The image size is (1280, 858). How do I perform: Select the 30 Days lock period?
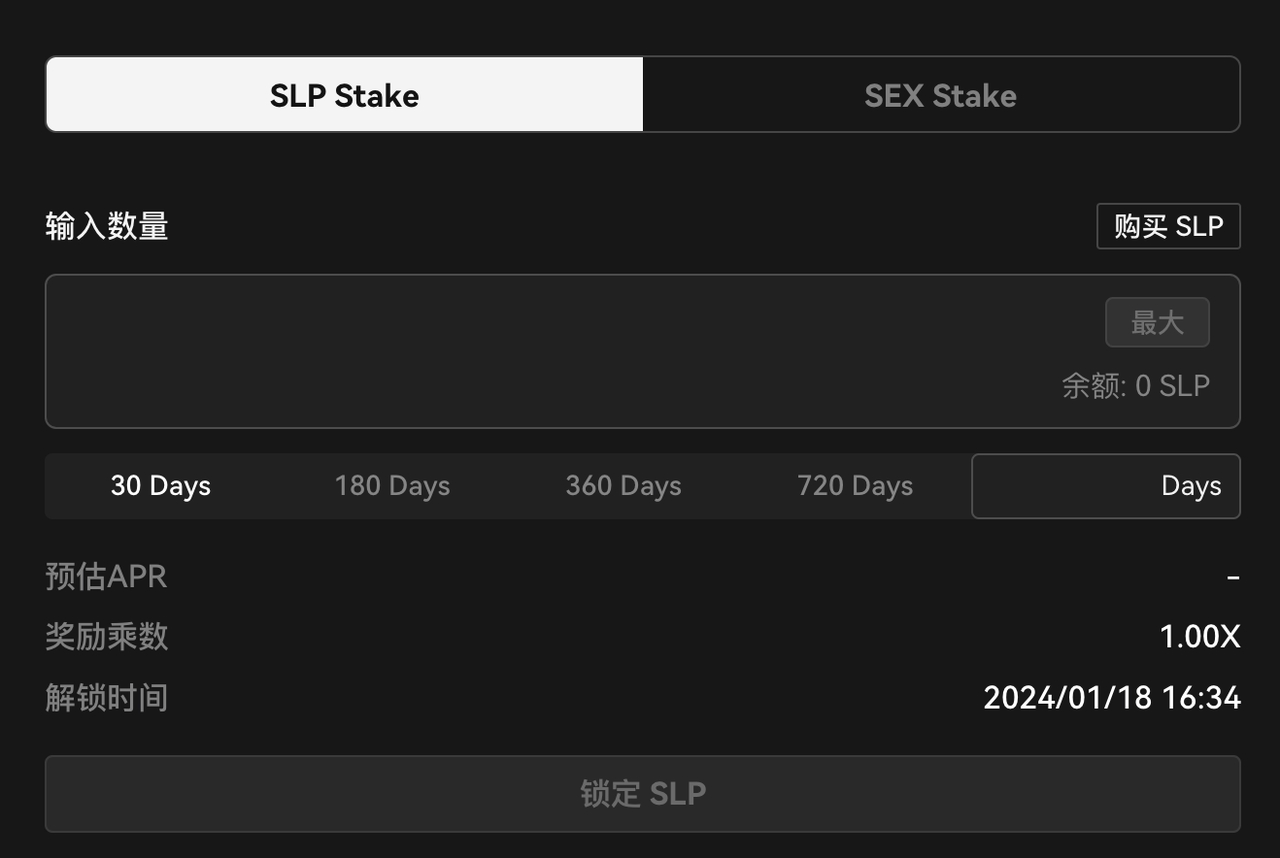pos(161,486)
